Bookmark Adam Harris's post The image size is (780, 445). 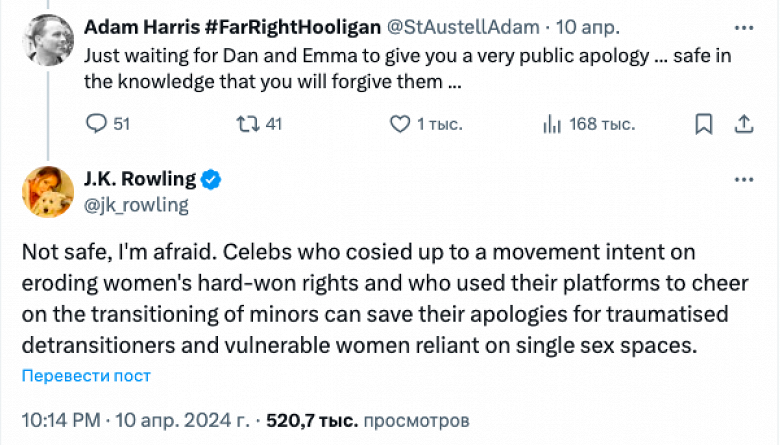coord(705,124)
